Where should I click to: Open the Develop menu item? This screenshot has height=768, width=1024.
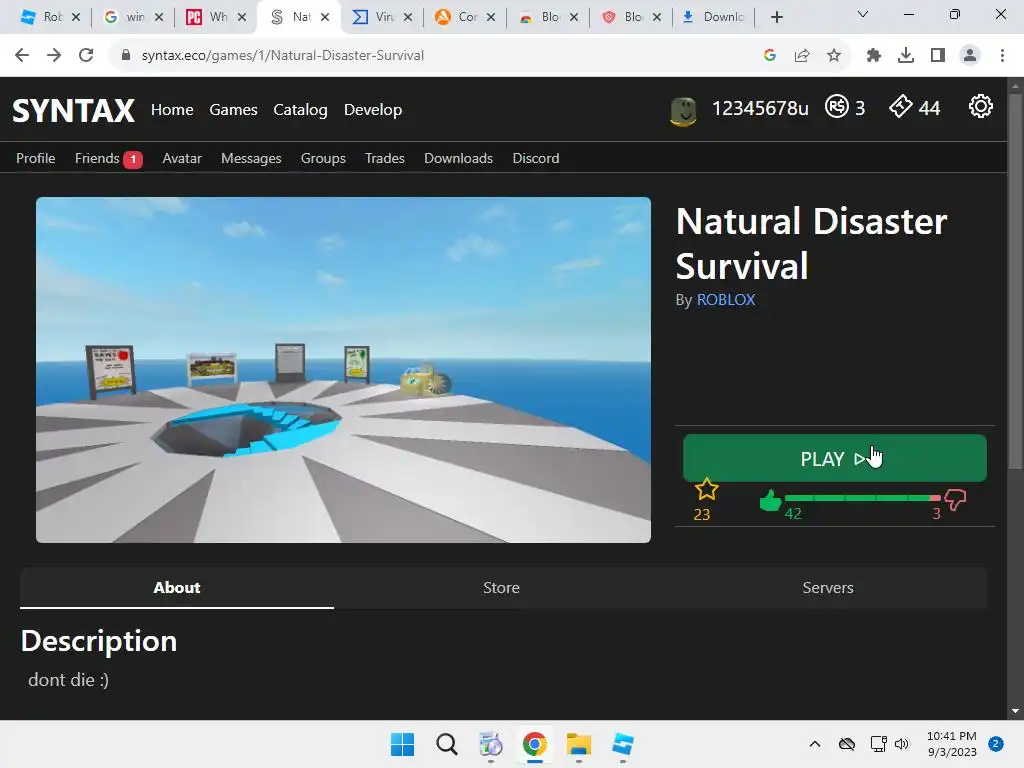click(373, 110)
